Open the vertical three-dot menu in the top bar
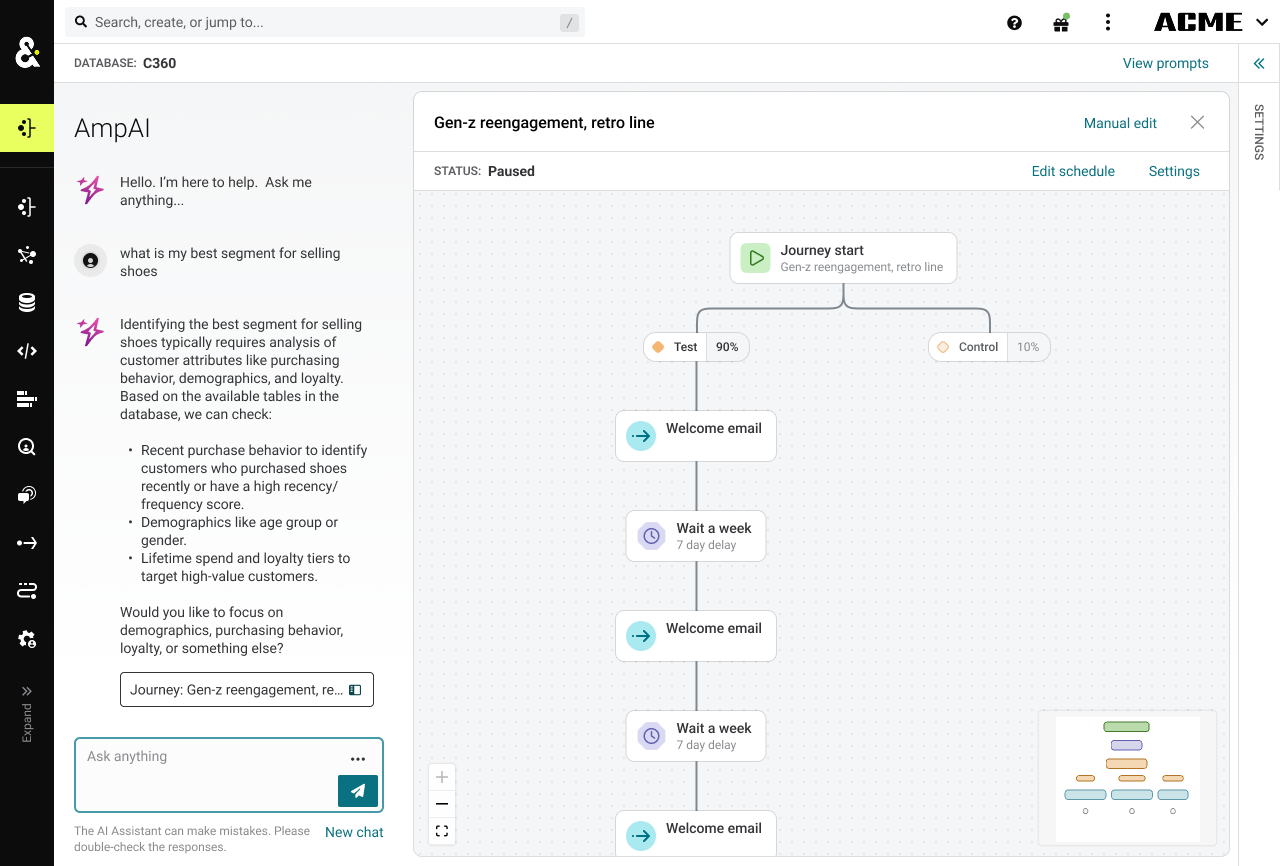1280x866 pixels. click(x=1108, y=22)
